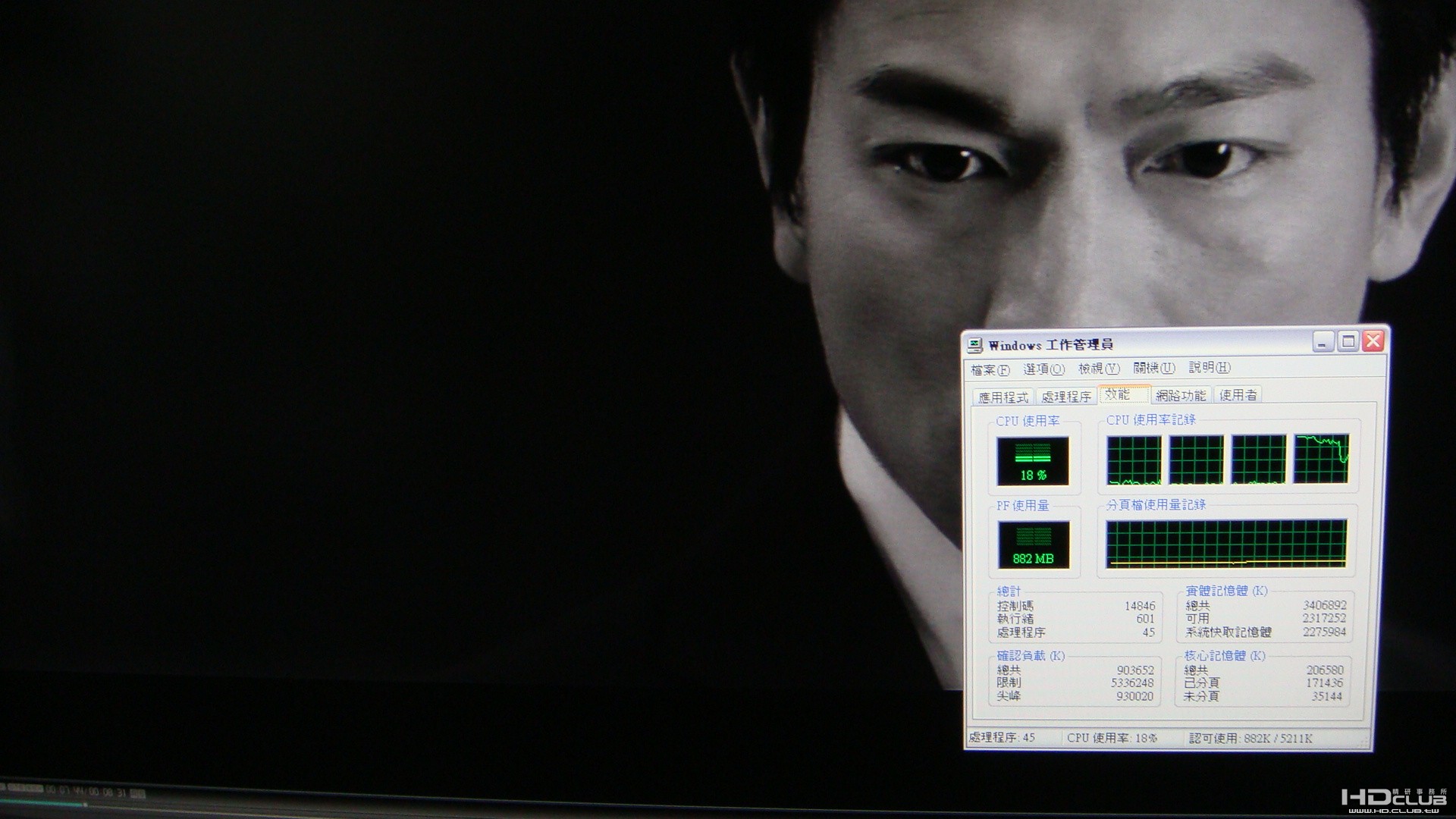This screenshot has height=819, width=1456.
Task: Click the fourth CPU core history graph
Action: [x=1321, y=458]
